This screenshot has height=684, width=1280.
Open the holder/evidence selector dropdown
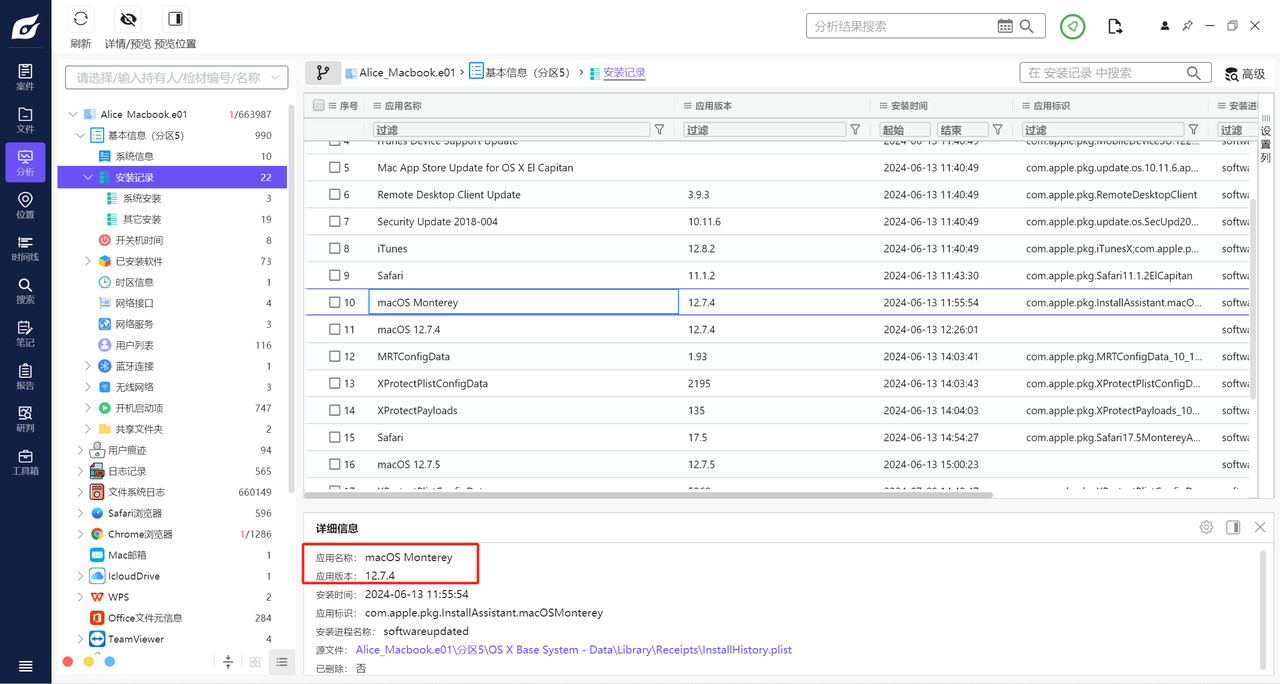point(177,77)
